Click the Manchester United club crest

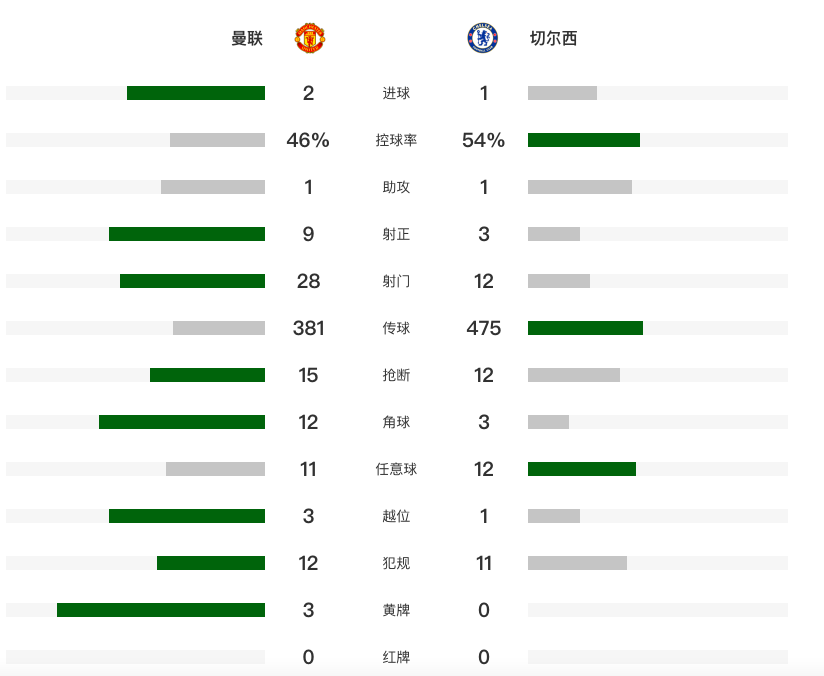point(310,38)
